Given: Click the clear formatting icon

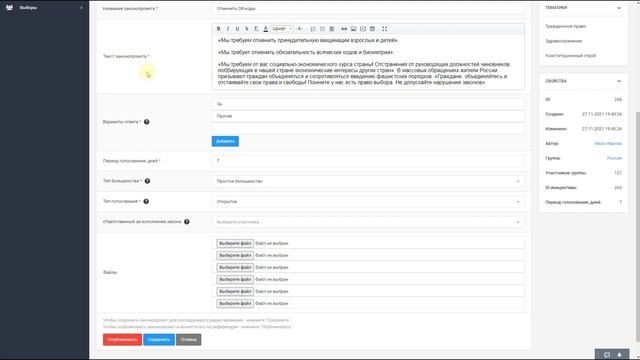Looking at the screenshot, I should coord(256,29).
